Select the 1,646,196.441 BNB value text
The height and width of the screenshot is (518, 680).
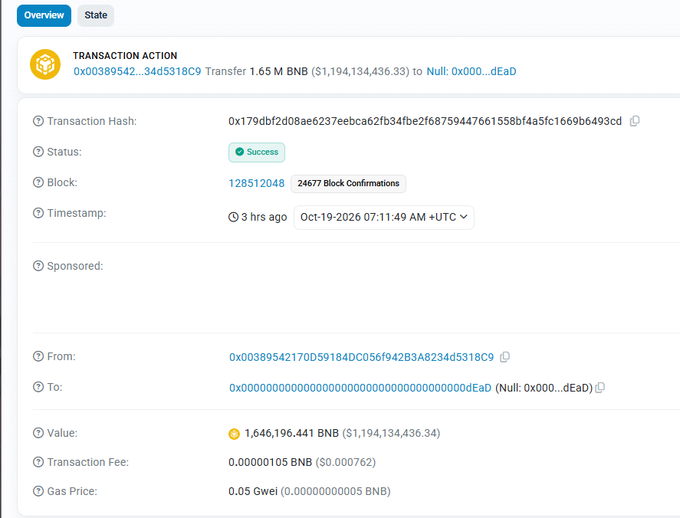[291, 433]
